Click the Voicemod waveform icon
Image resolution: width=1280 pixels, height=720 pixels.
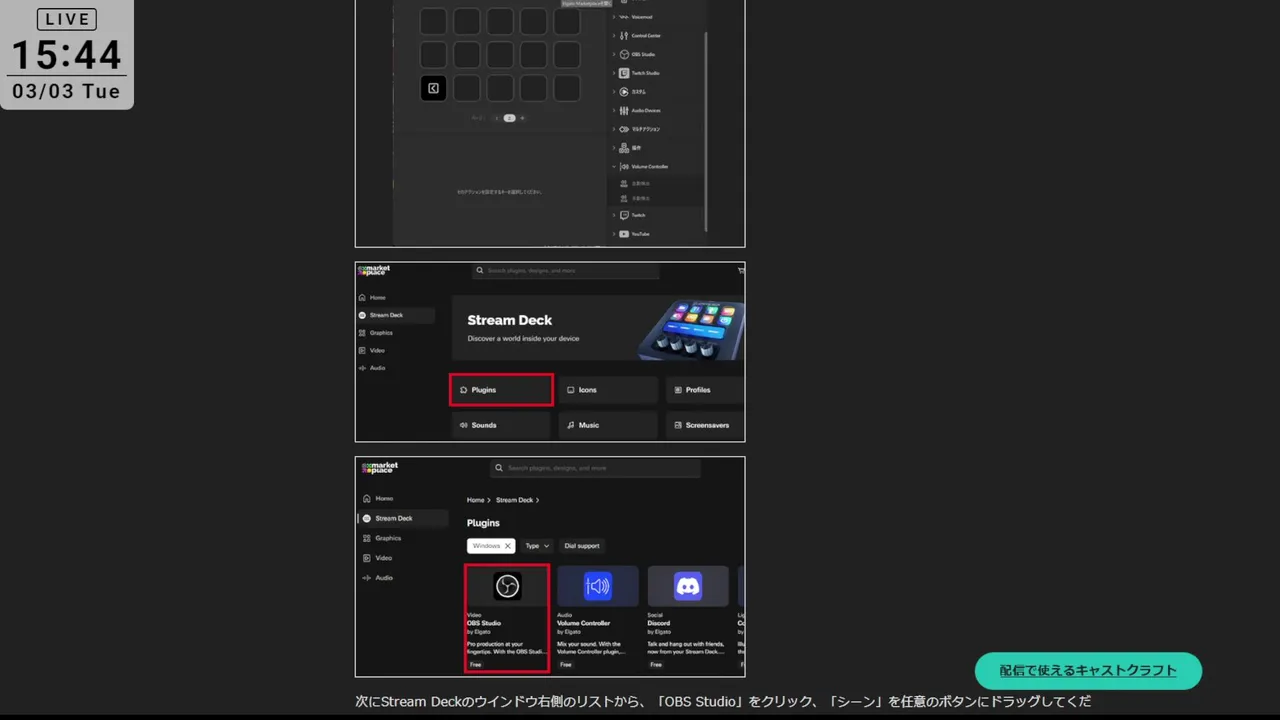click(x=624, y=17)
